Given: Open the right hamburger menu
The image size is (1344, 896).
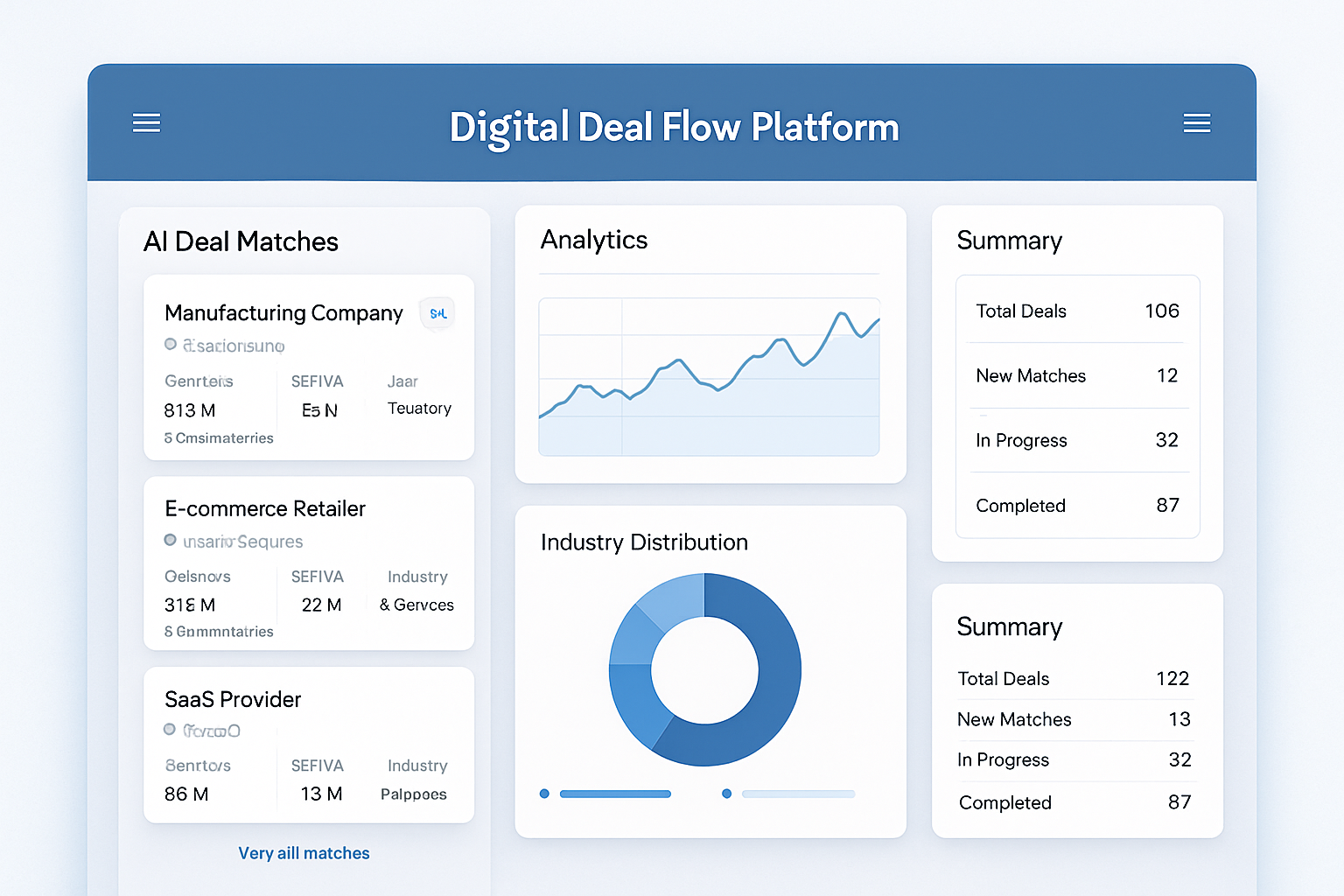Looking at the screenshot, I should click(1197, 122).
